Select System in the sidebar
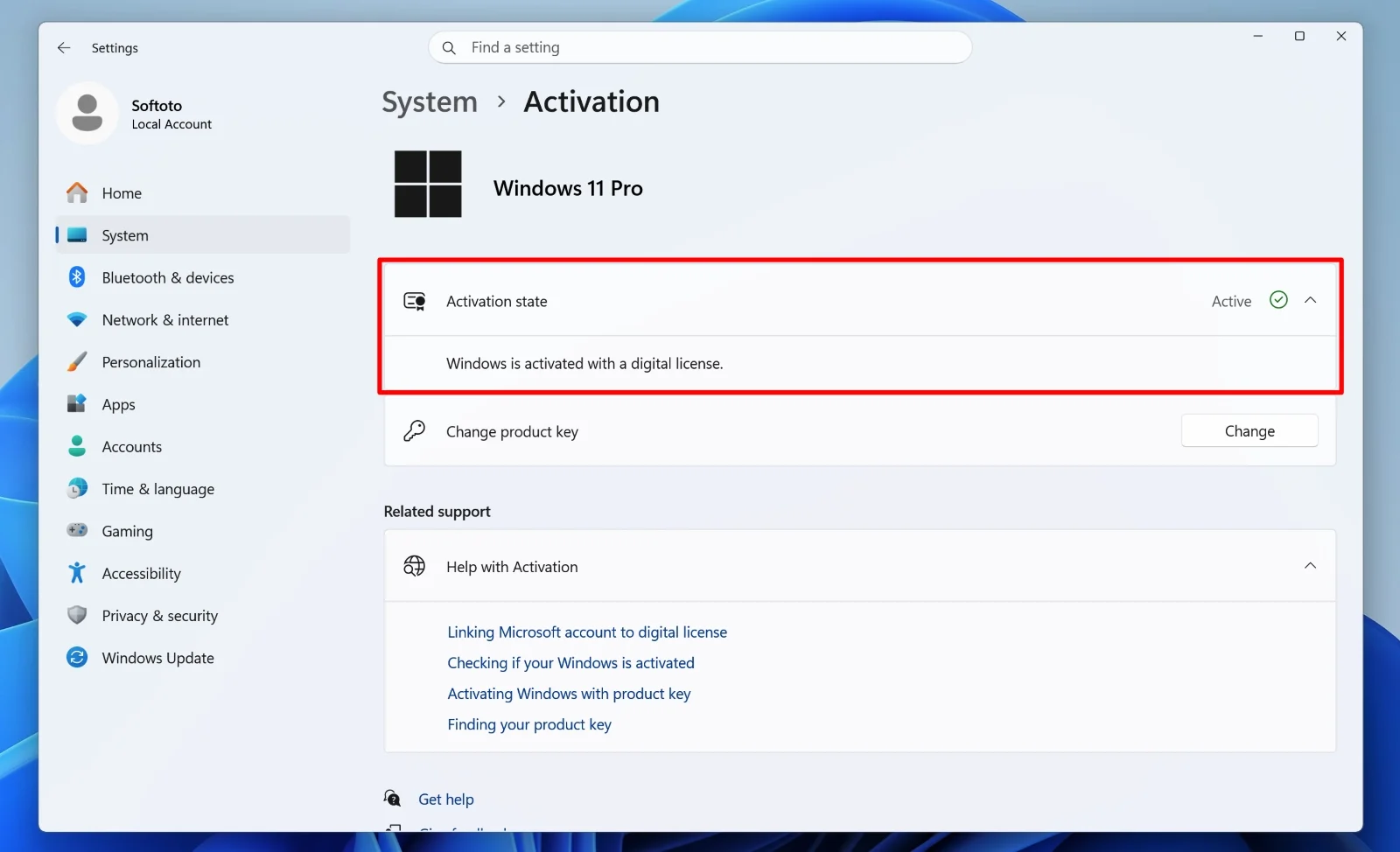This screenshot has height=852, width=1400. click(x=203, y=235)
